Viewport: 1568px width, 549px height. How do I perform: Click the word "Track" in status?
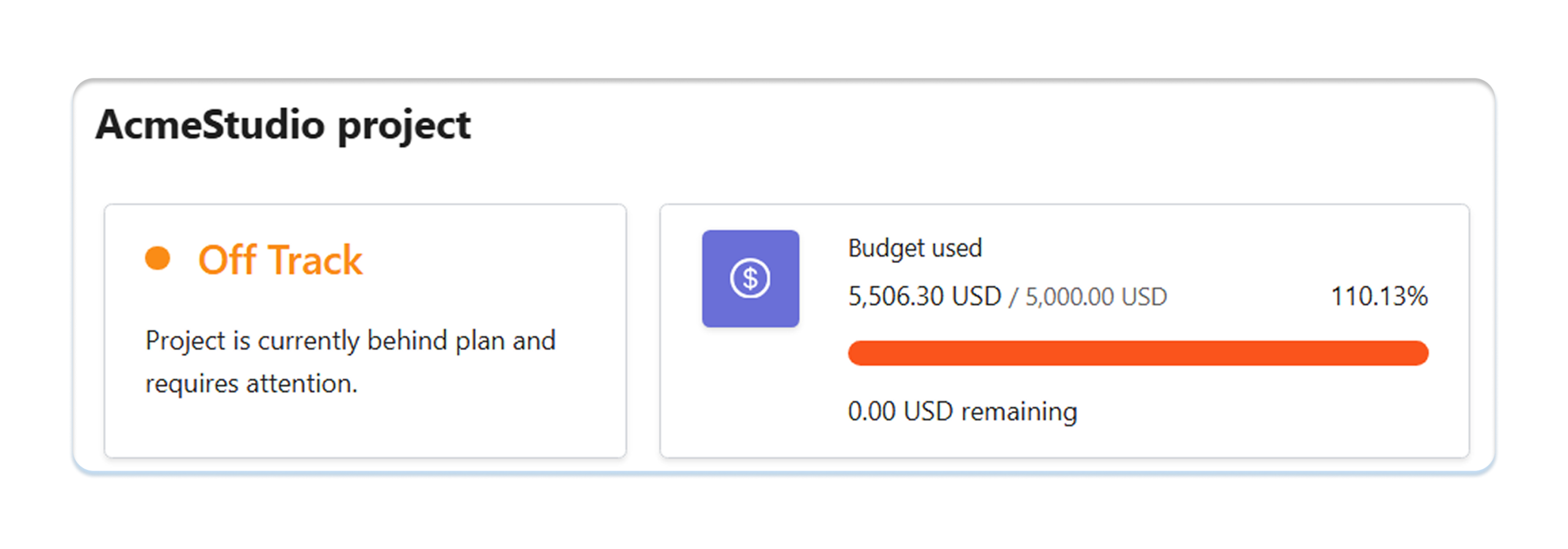pyautogui.click(x=315, y=260)
